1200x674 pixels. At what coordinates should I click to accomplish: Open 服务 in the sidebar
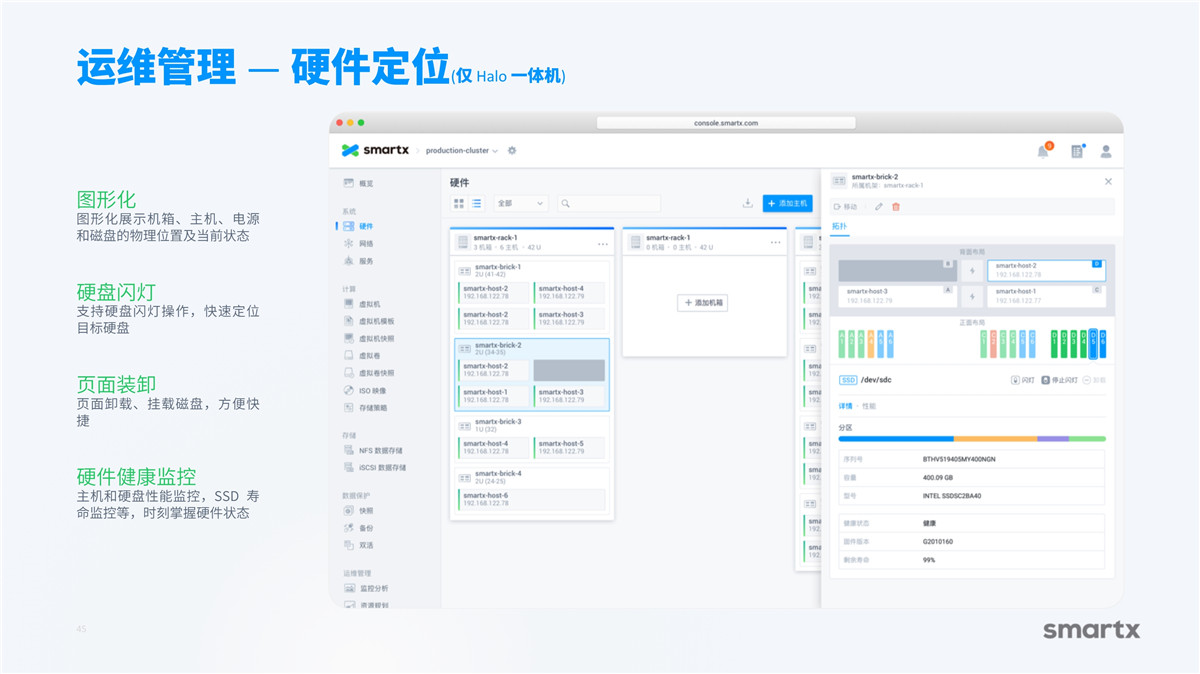pos(359,261)
